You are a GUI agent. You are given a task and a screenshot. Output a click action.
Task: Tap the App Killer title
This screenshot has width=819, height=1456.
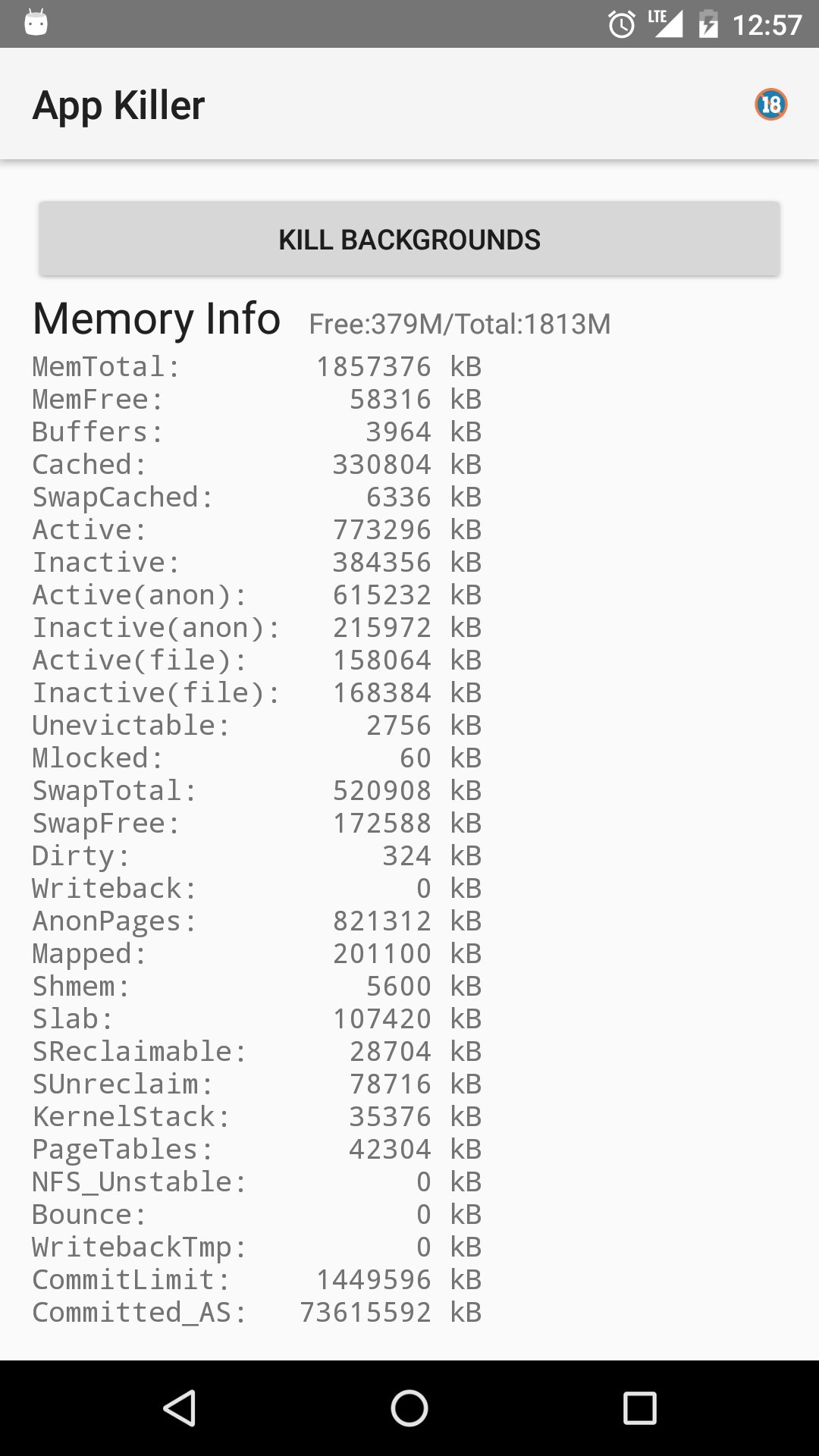(x=119, y=105)
